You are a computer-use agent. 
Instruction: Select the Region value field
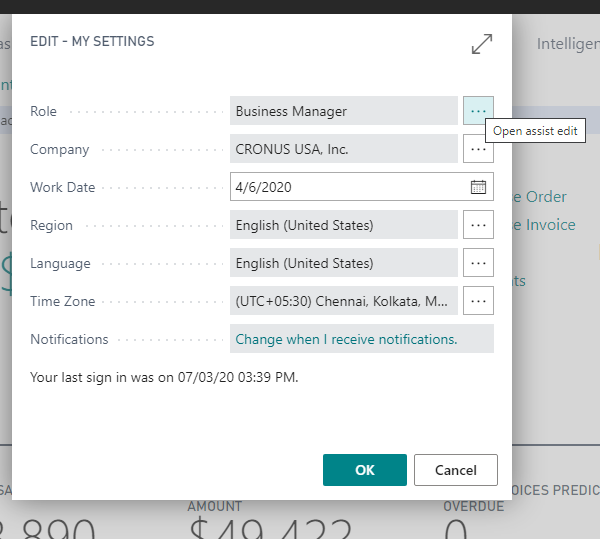343,225
